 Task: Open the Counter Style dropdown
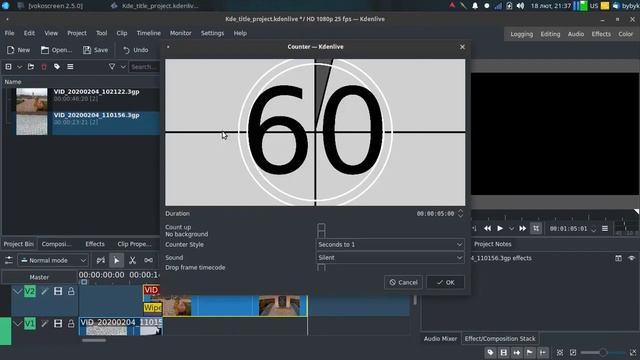[x=390, y=244]
